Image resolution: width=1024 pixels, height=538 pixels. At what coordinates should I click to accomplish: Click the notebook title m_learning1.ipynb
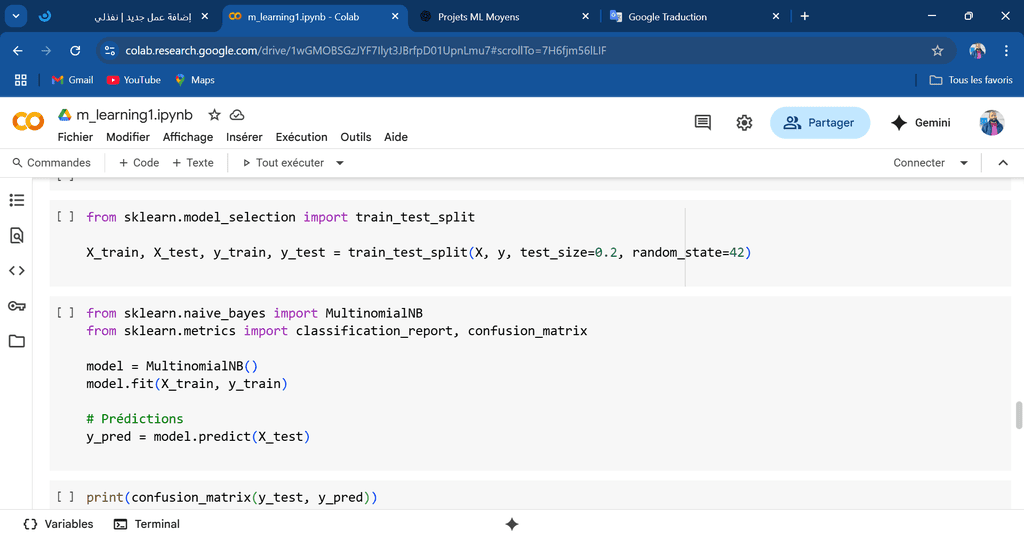tap(135, 115)
